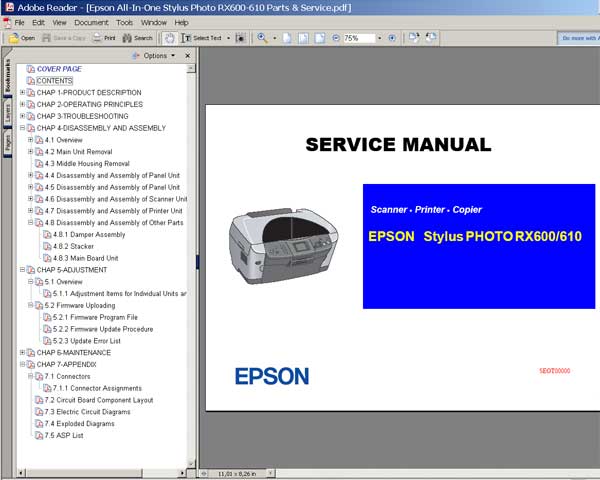Open Search with the binoculars button

(x=138, y=38)
